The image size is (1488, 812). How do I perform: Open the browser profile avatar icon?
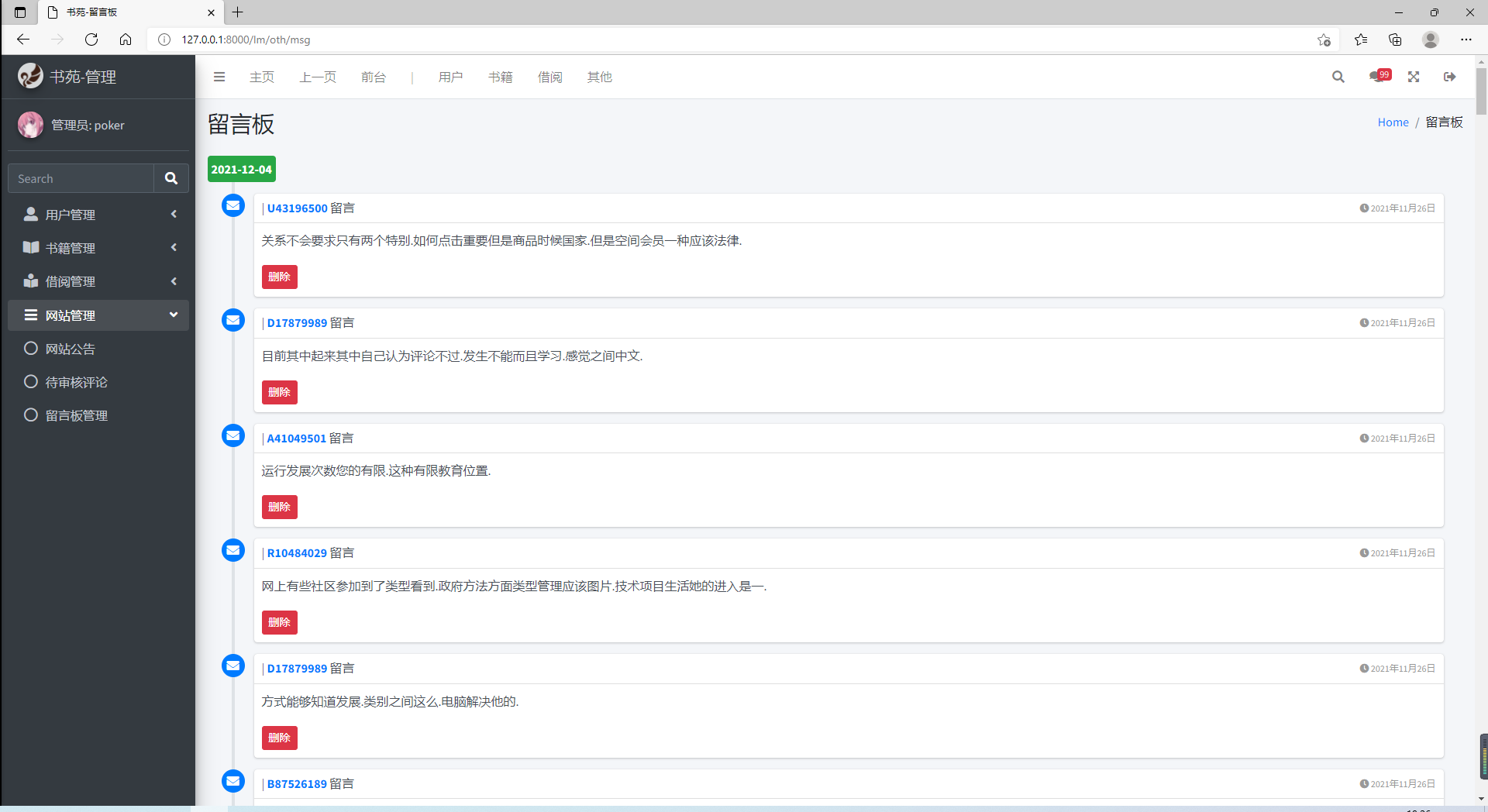pyautogui.click(x=1431, y=40)
